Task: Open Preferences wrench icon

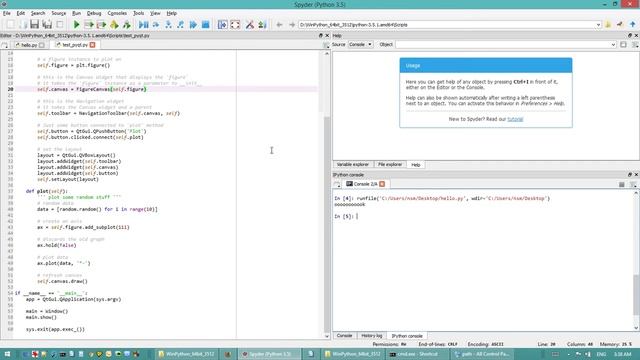Action: click(249, 24)
